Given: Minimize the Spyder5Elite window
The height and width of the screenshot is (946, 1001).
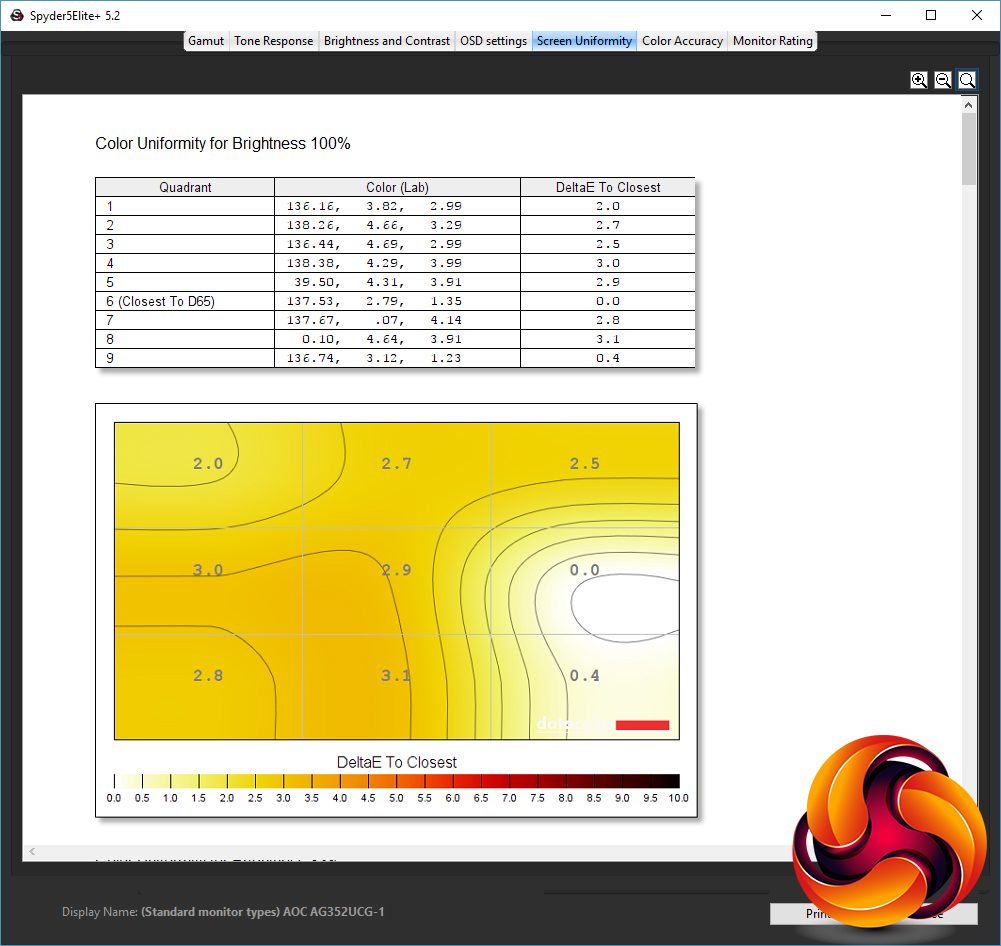Looking at the screenshot, I should [885, 15].
